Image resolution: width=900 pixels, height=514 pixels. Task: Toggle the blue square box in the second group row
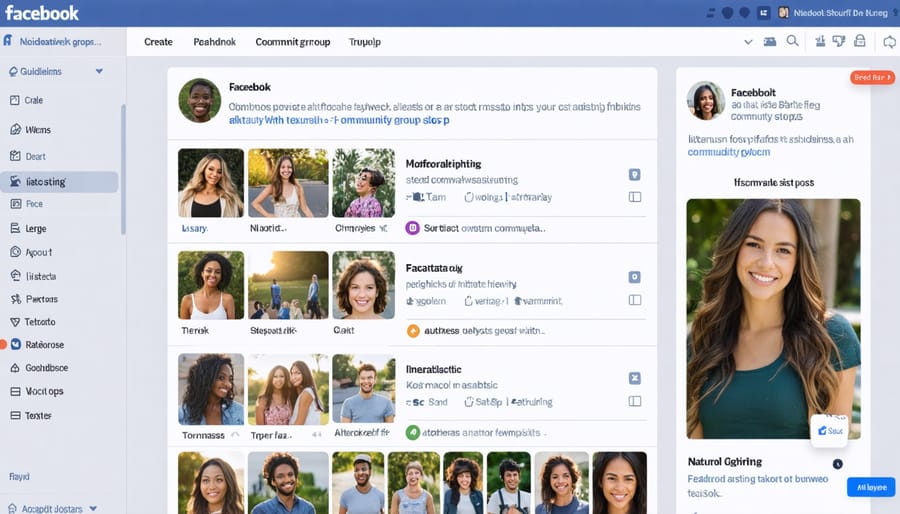click(634, 277)
